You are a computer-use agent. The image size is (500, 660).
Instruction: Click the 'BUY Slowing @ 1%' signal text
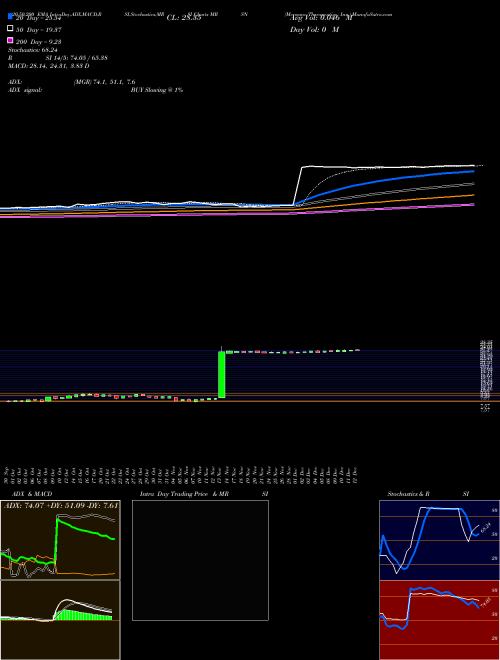157,90
